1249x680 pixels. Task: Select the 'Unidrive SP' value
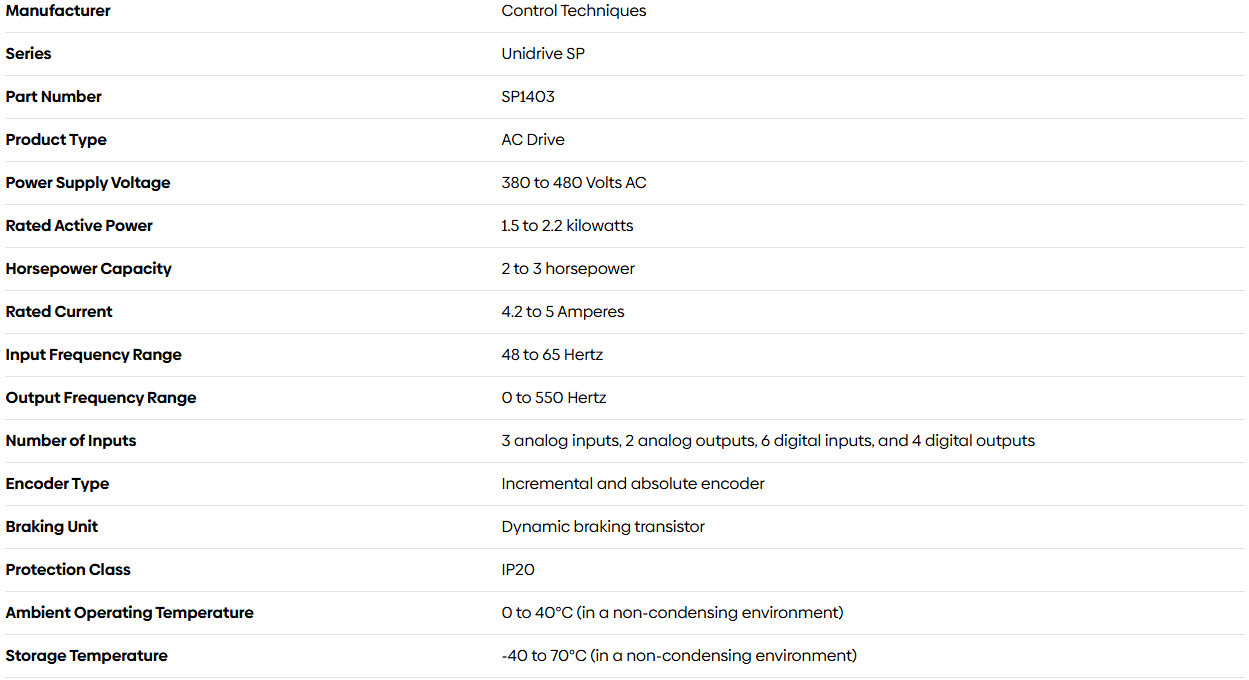[x=543, y=54]
